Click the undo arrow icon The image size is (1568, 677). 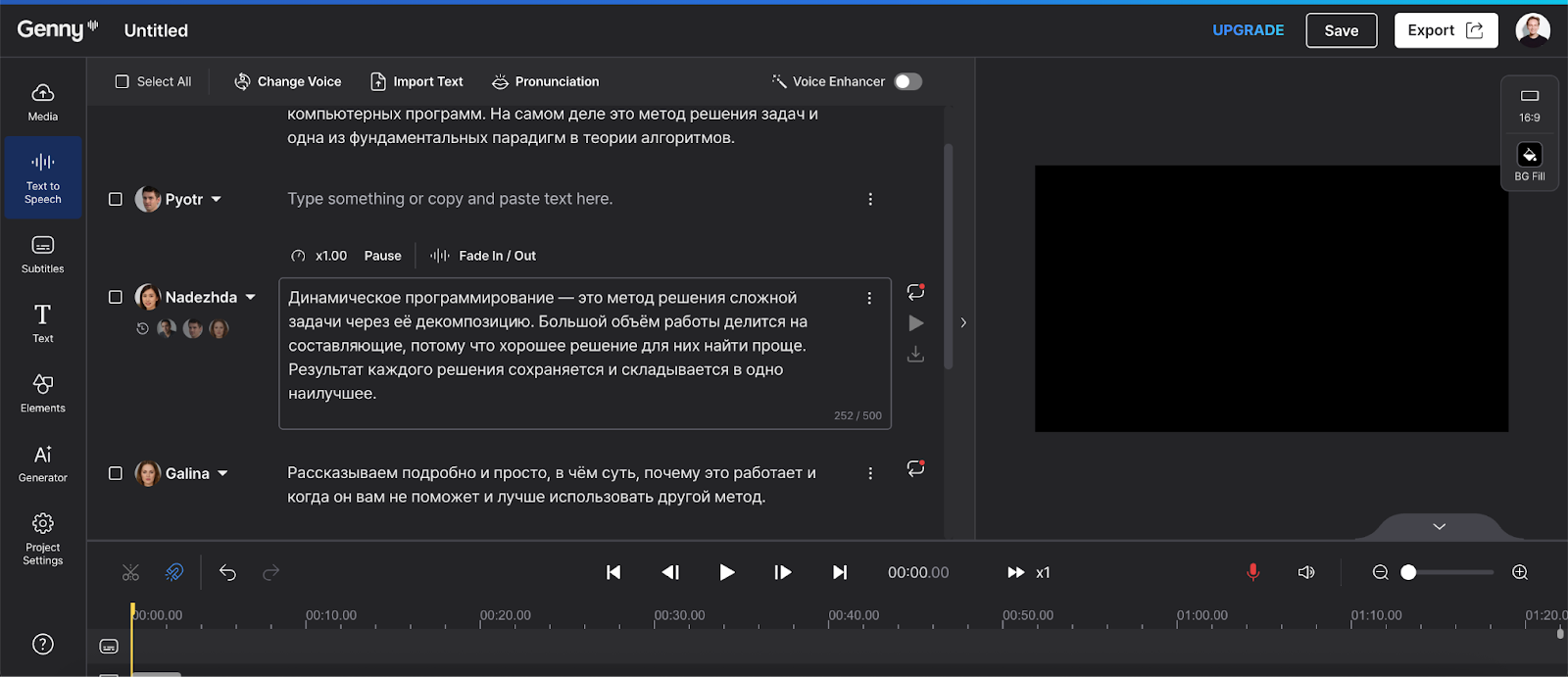pyautogui.click(x=227, y=572)
